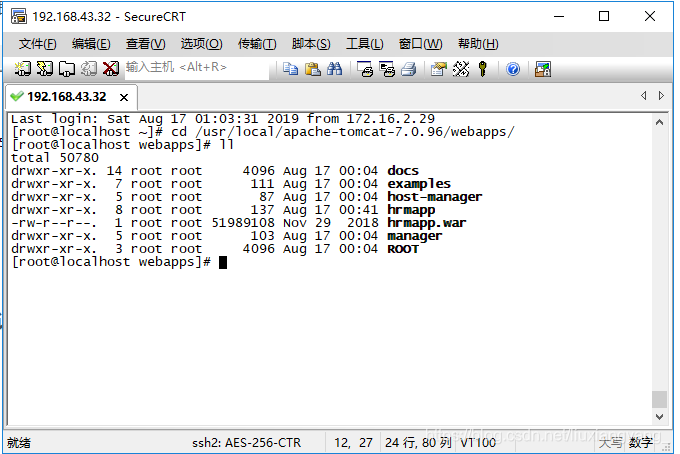Click the greyed-out Reconnect icon
This screenshot has height=454, width=680.
point(89,69)
